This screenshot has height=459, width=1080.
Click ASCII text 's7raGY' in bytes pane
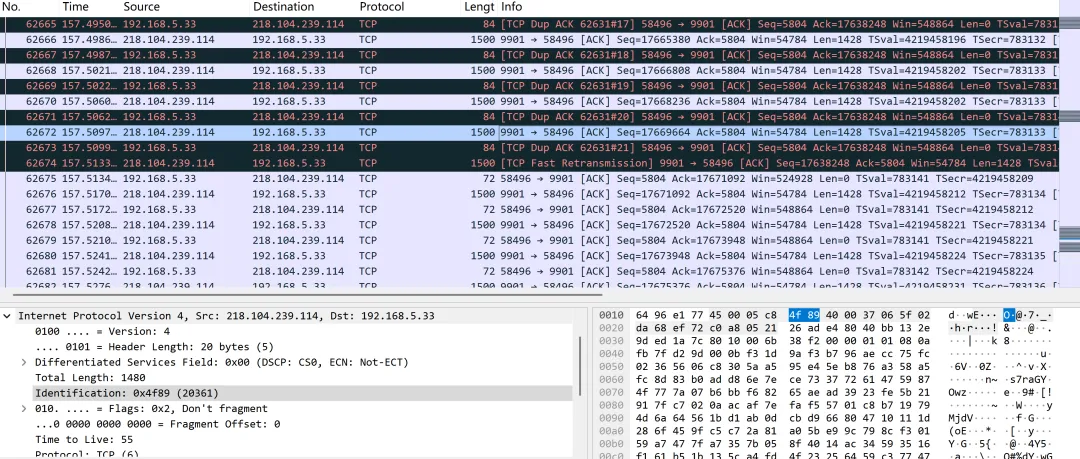point(1027,378)
